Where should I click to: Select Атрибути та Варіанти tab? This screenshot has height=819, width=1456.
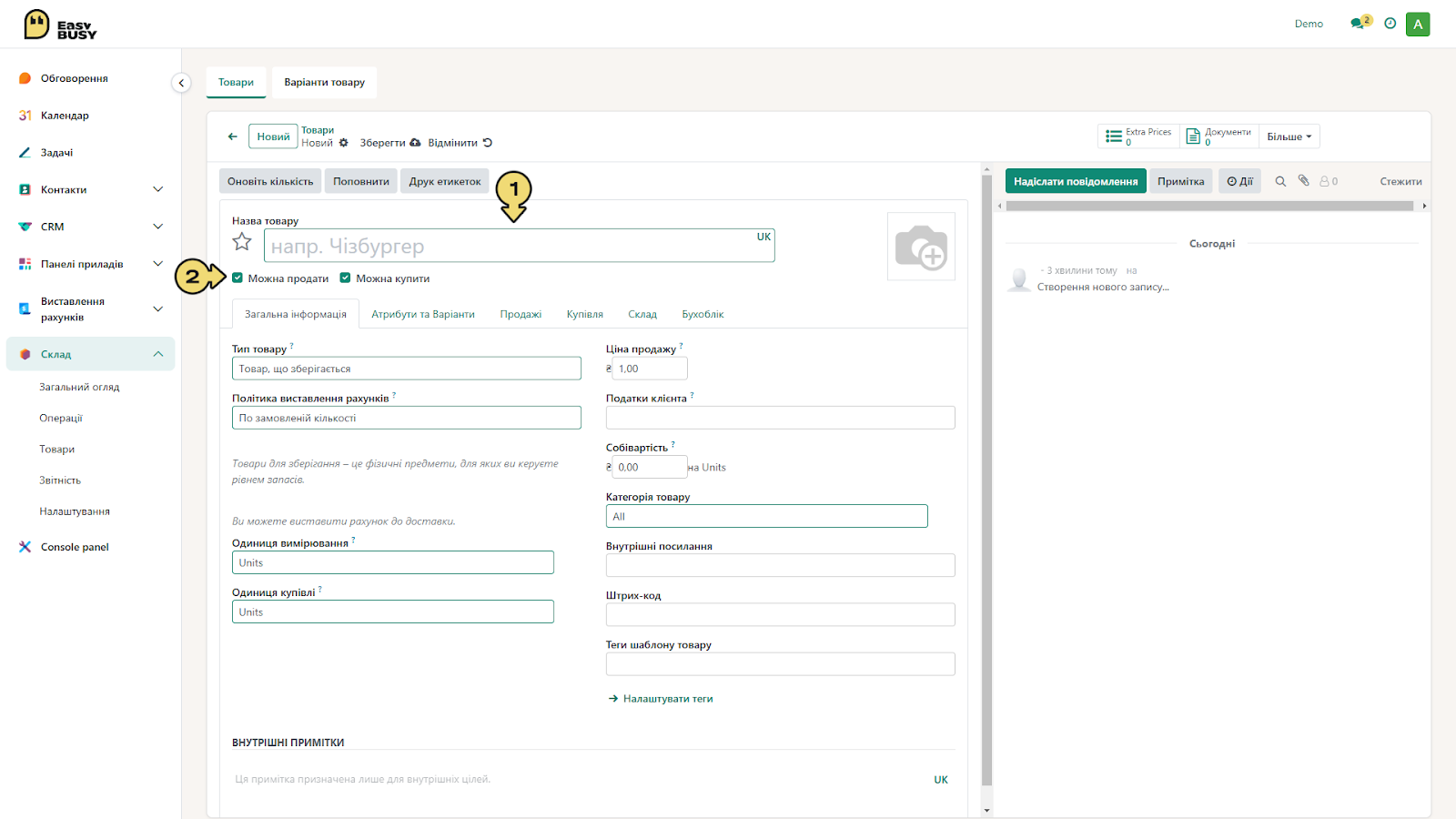422,314
